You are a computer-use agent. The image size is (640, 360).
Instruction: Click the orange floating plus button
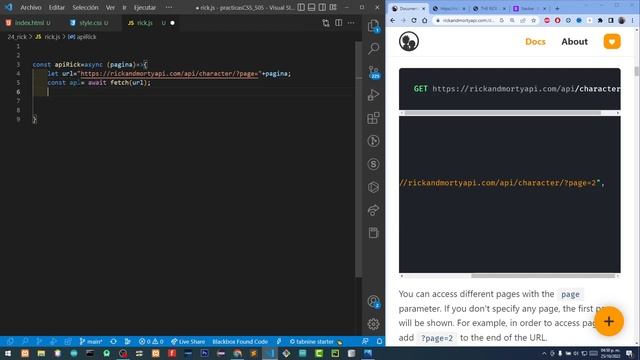(609, 321)
